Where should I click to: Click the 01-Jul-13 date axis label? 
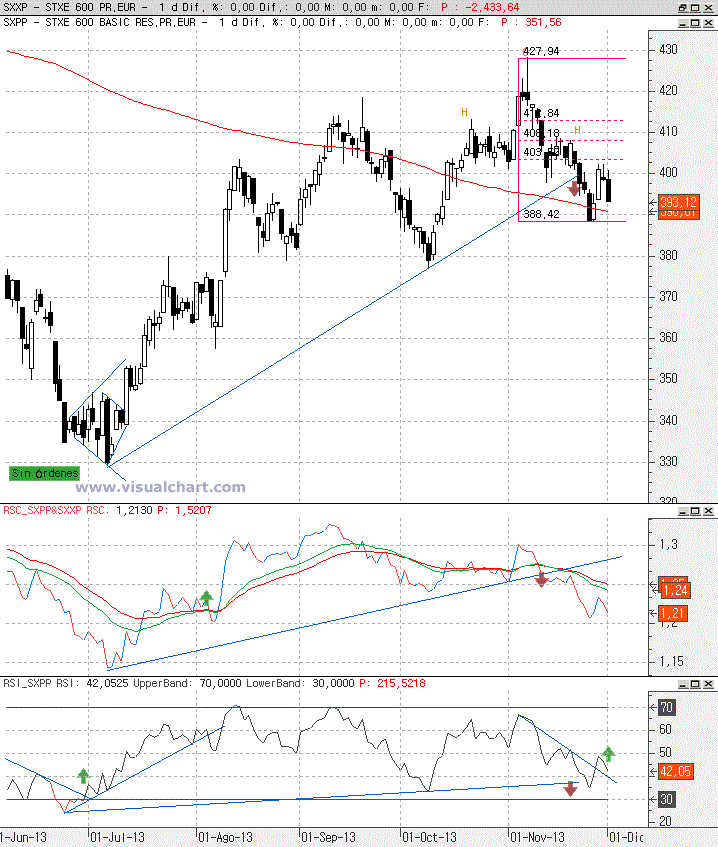point(117,838)
